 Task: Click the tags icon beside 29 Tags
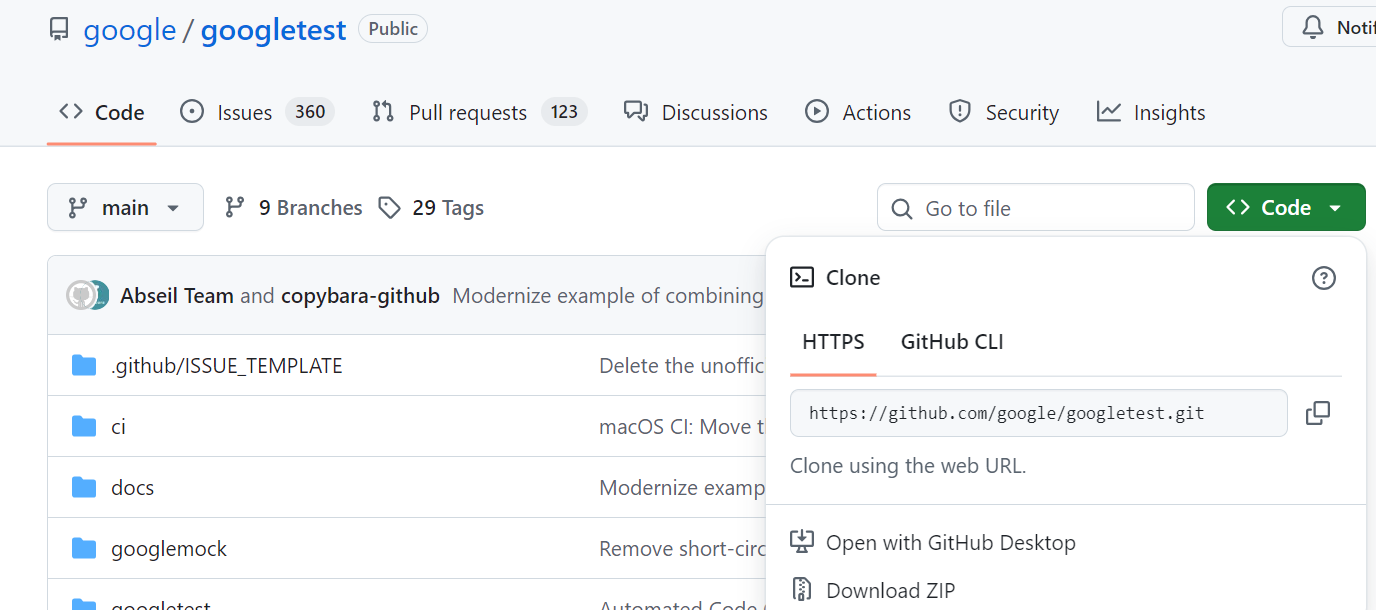coord(389,208)
